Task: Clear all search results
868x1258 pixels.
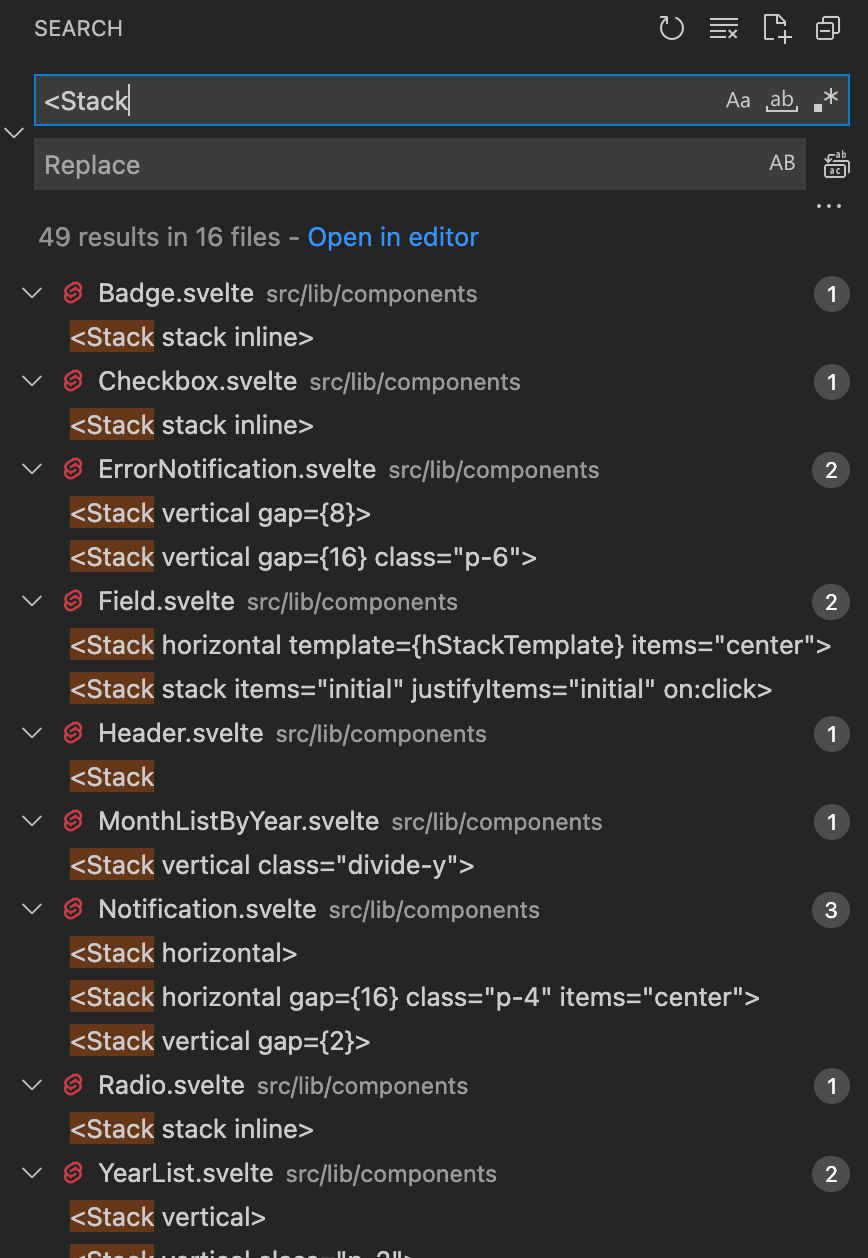Action: pyautogui.click(x=723, y=28)
